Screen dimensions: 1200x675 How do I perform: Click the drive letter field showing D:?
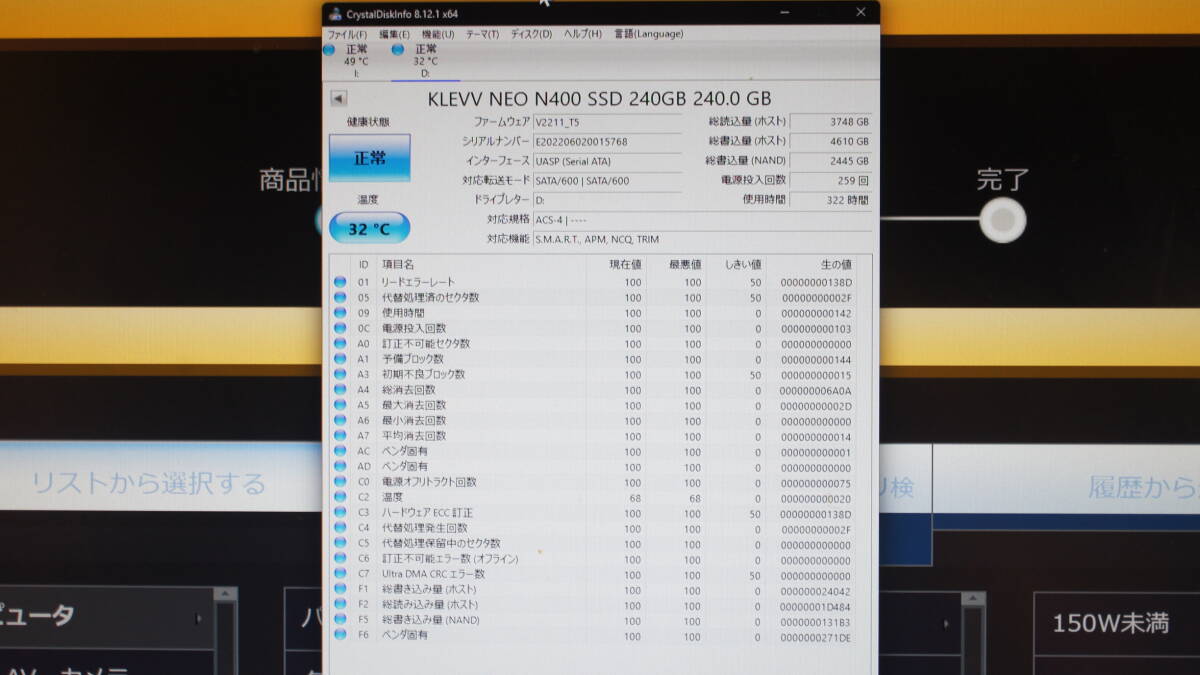click(x=607, y=200)
